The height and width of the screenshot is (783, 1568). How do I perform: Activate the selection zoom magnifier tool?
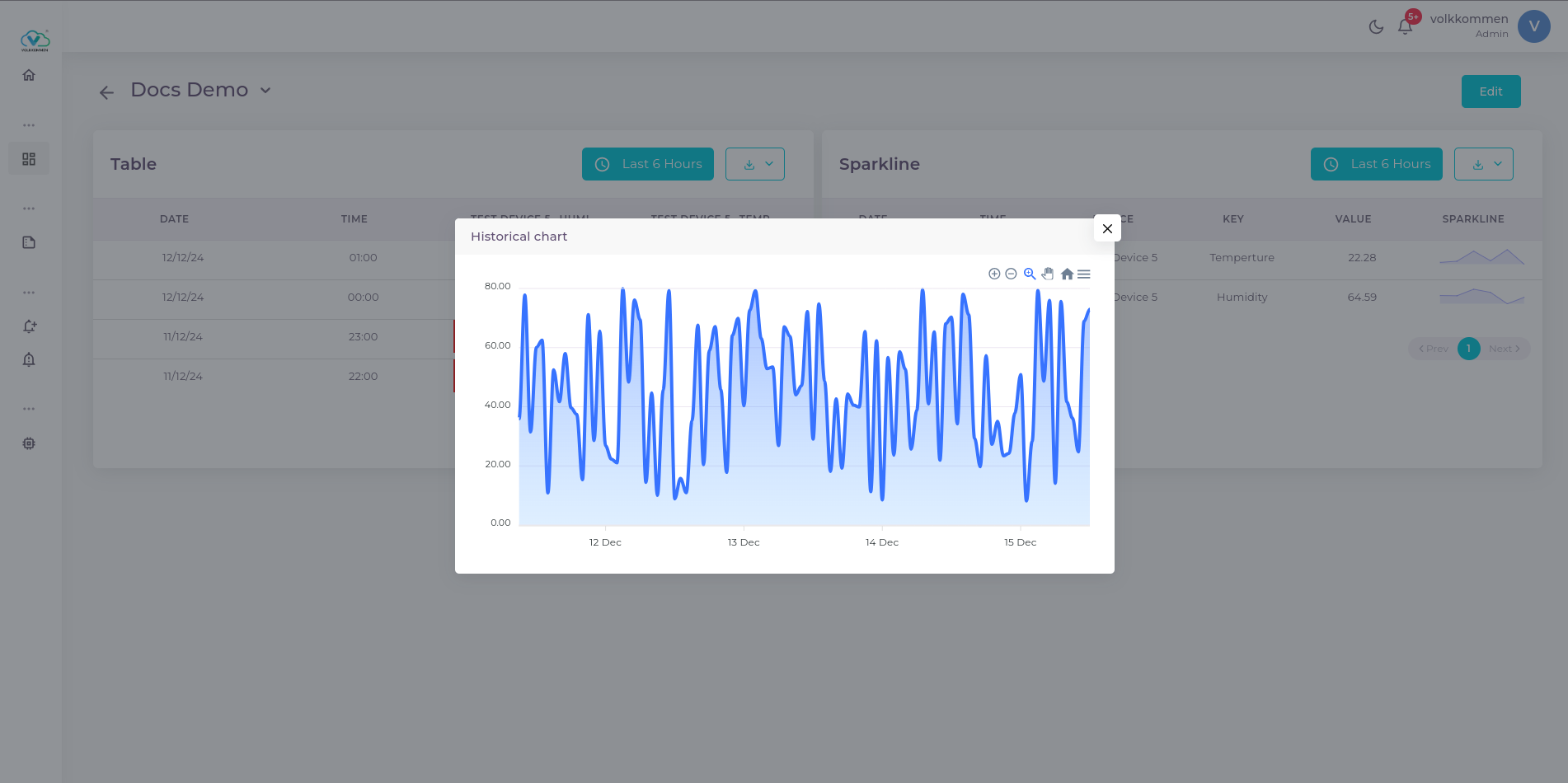click(x=1030, y=274)
